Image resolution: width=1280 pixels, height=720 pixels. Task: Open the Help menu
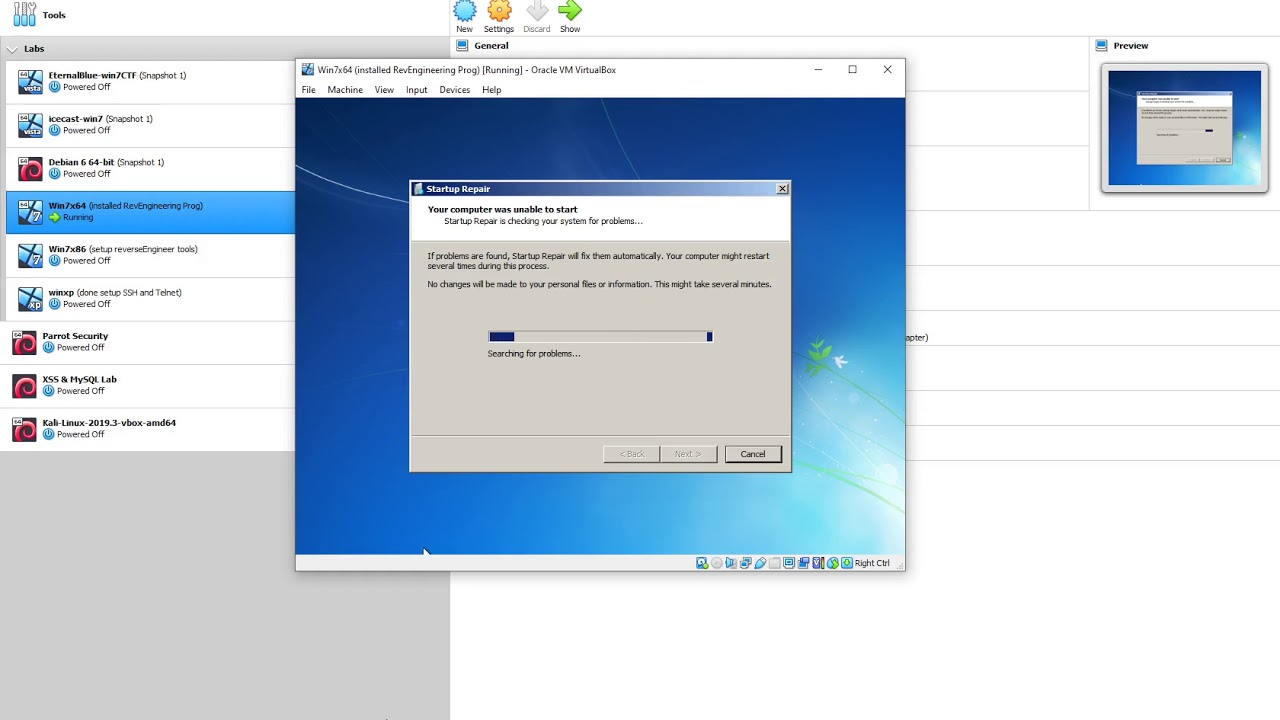coord(491,90)
